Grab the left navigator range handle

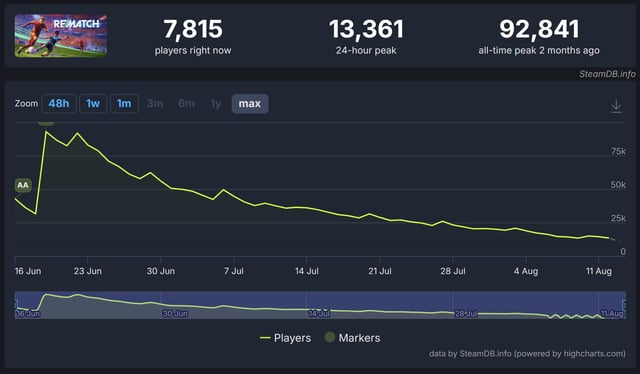[16, 305]
